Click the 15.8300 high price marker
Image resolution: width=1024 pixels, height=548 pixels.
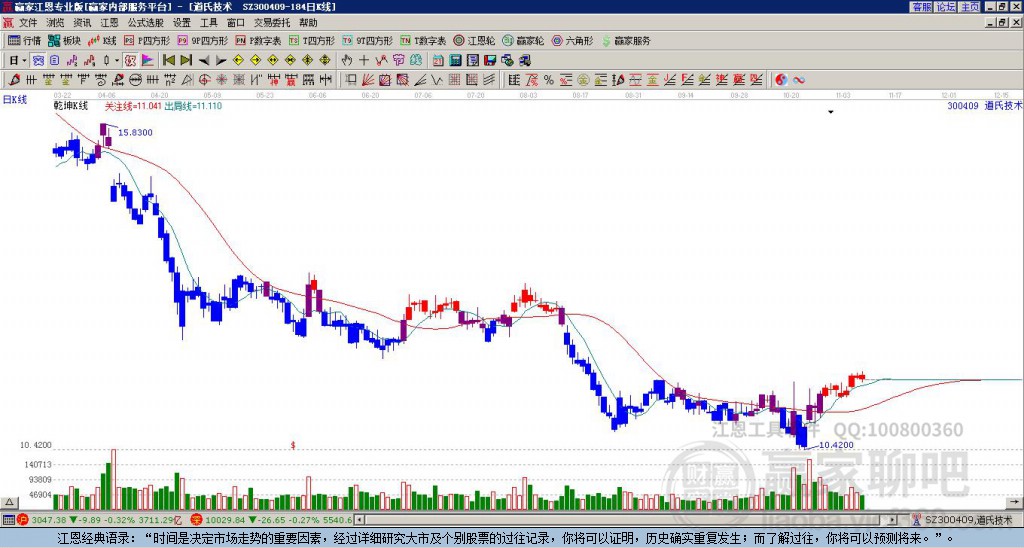[x=135, y=133]
